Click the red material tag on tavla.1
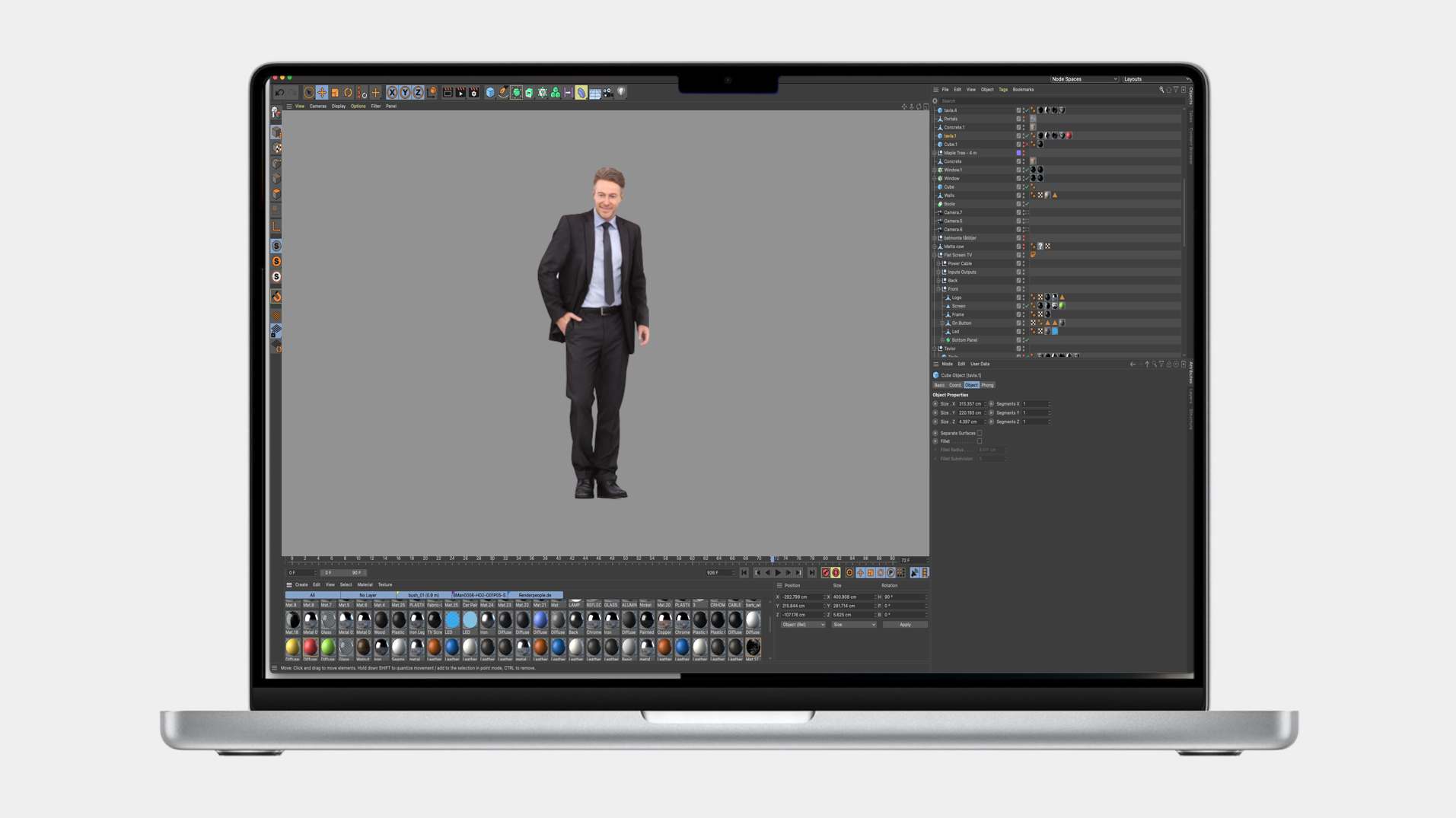The height and width of the screenshot is (818, 1456). [x=1069, y=136]
